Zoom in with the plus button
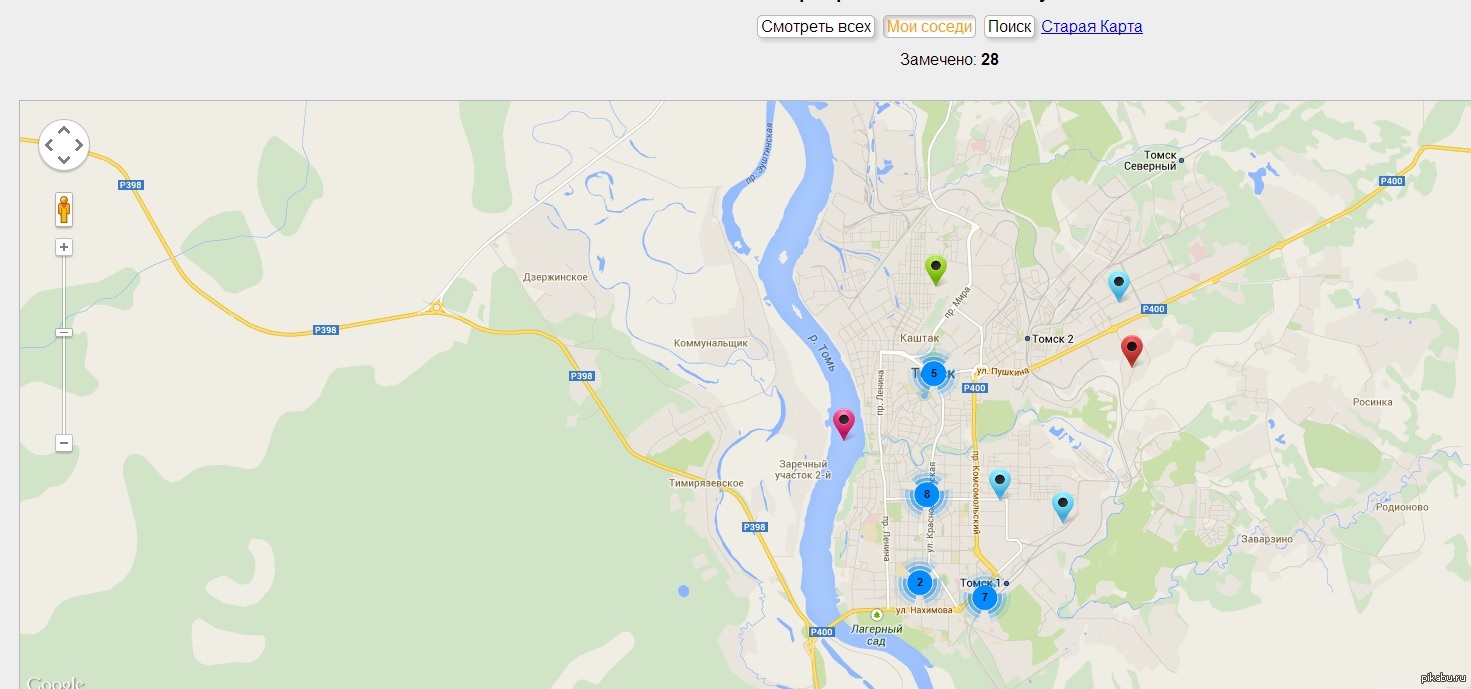The height and width of the screenshot is (689, 1471). (x=64, y=247)
